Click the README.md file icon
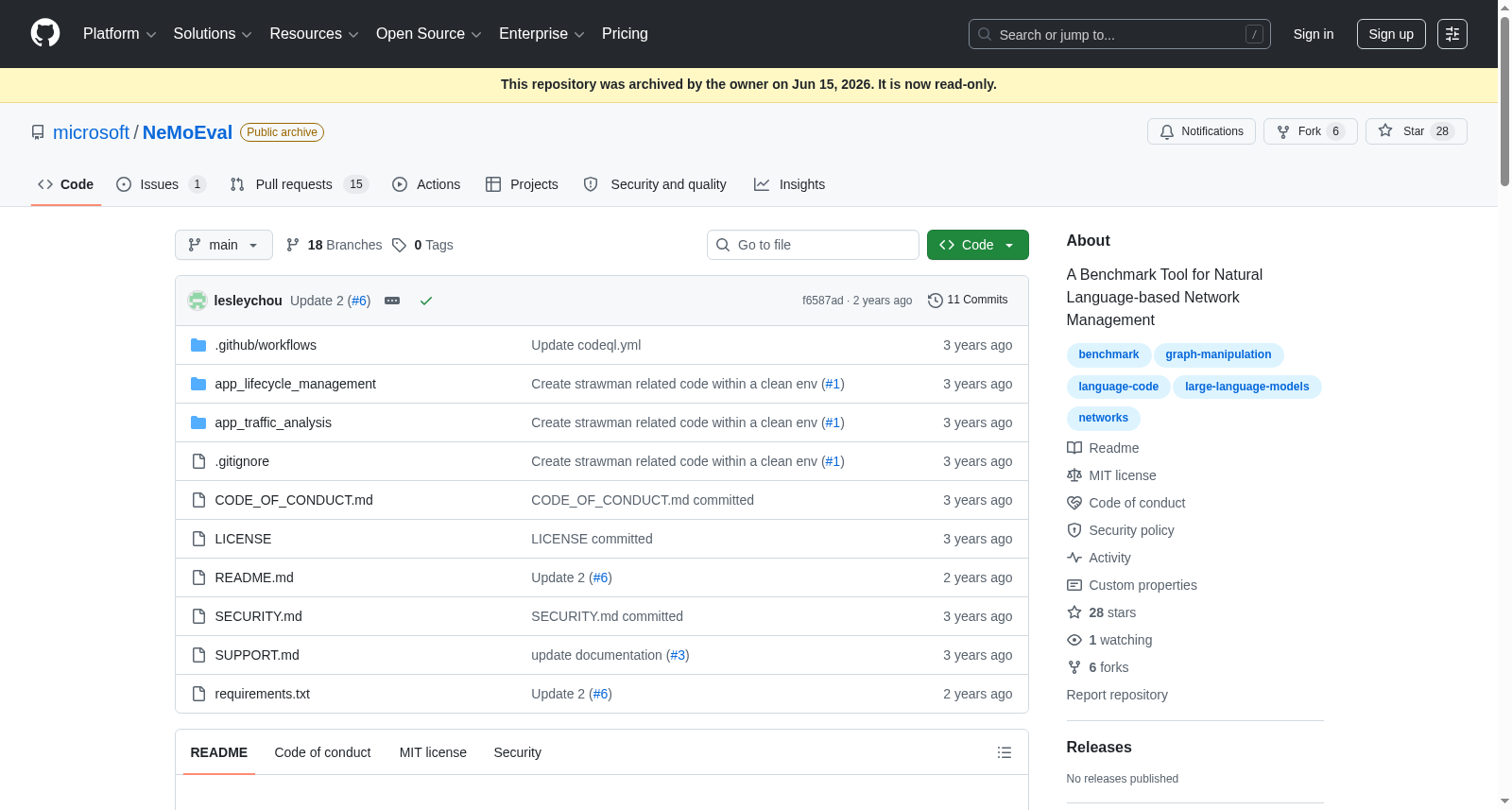1512x810 pixels. pyautogui.click(x=198, y=577)
